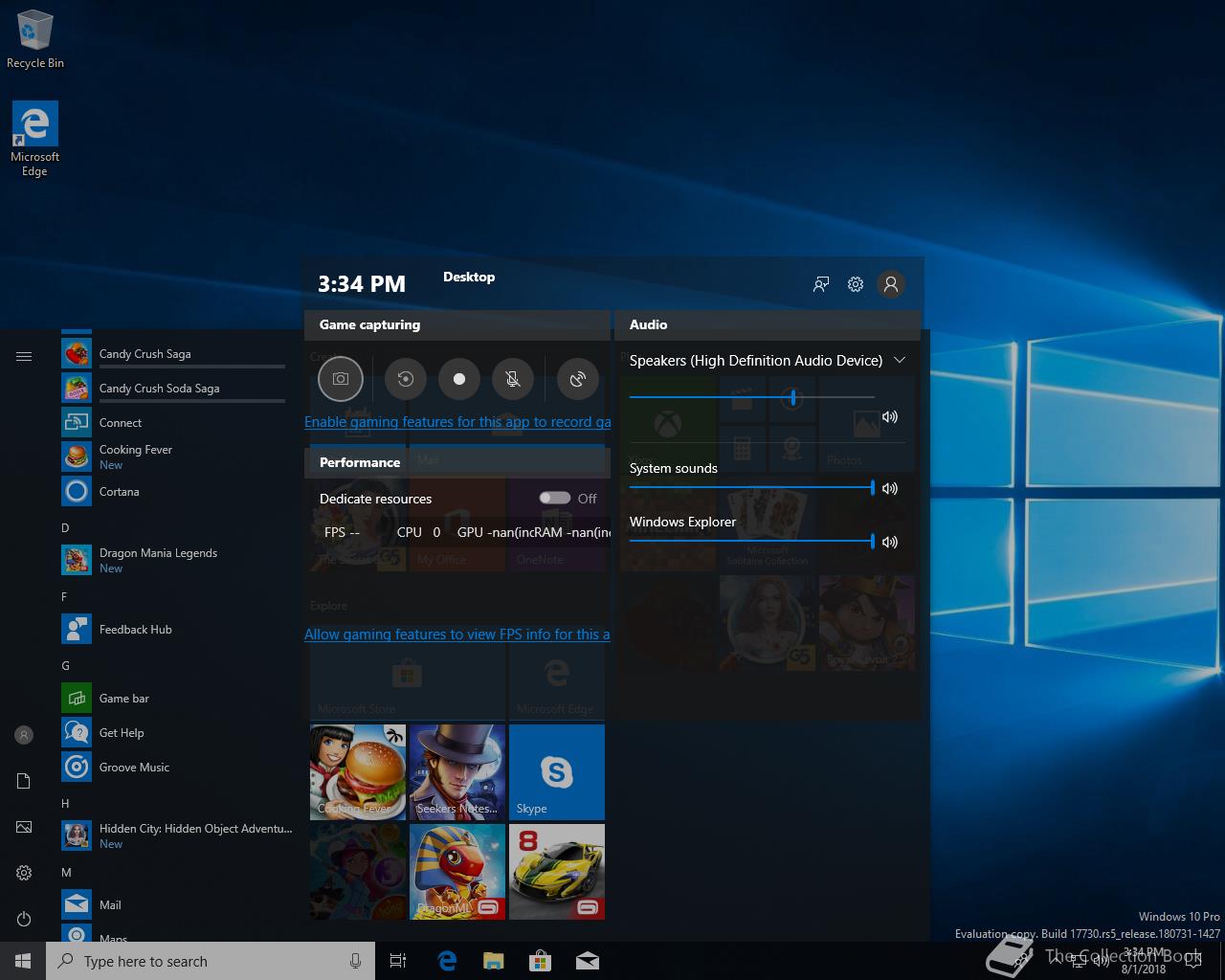This screenshot has height=980, width=1225.
Task: Mute the System sounds speaker icon
Action: [890, 488]
